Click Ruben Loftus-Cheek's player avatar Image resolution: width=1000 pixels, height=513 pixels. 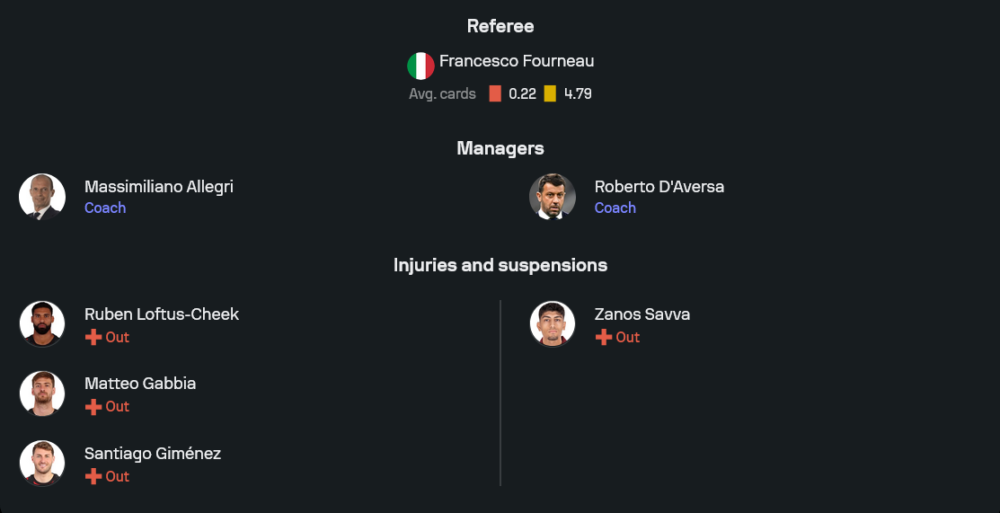click(x=42, y=324)
